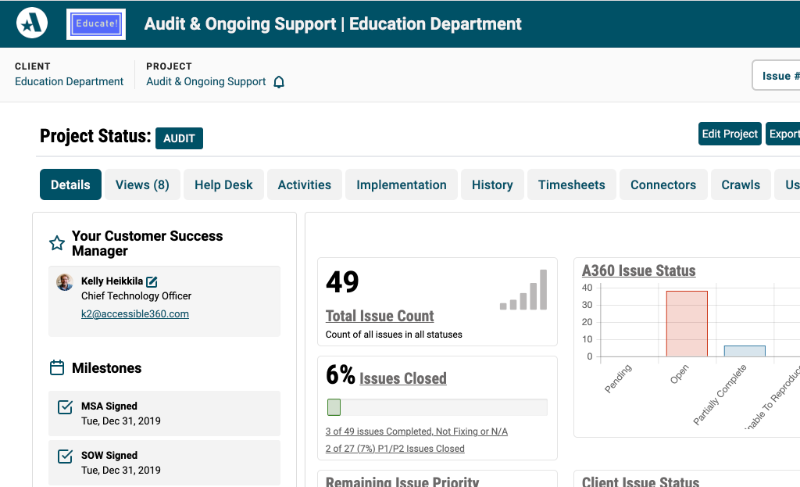Open the Education Department client link
The width and height of the screenshot is (800, 487).
coord(69,82)
